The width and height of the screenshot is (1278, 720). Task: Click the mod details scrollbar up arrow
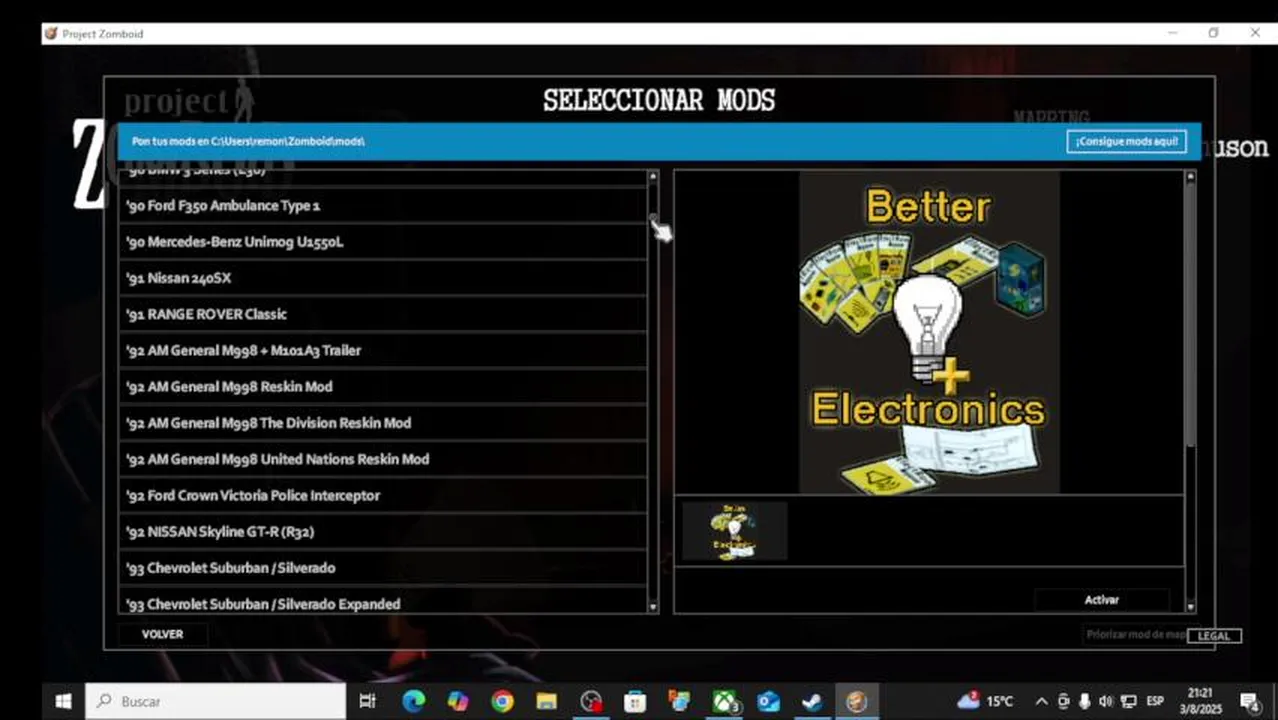[x=1190, y=176]
